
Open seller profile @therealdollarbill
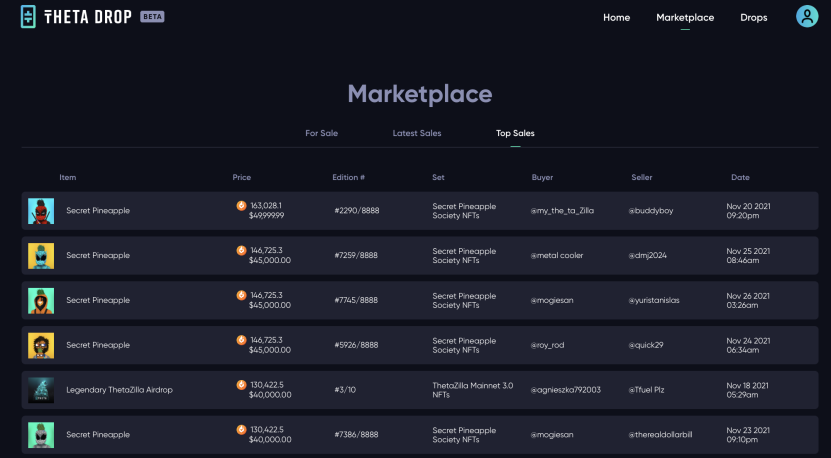tap(660, 435)
